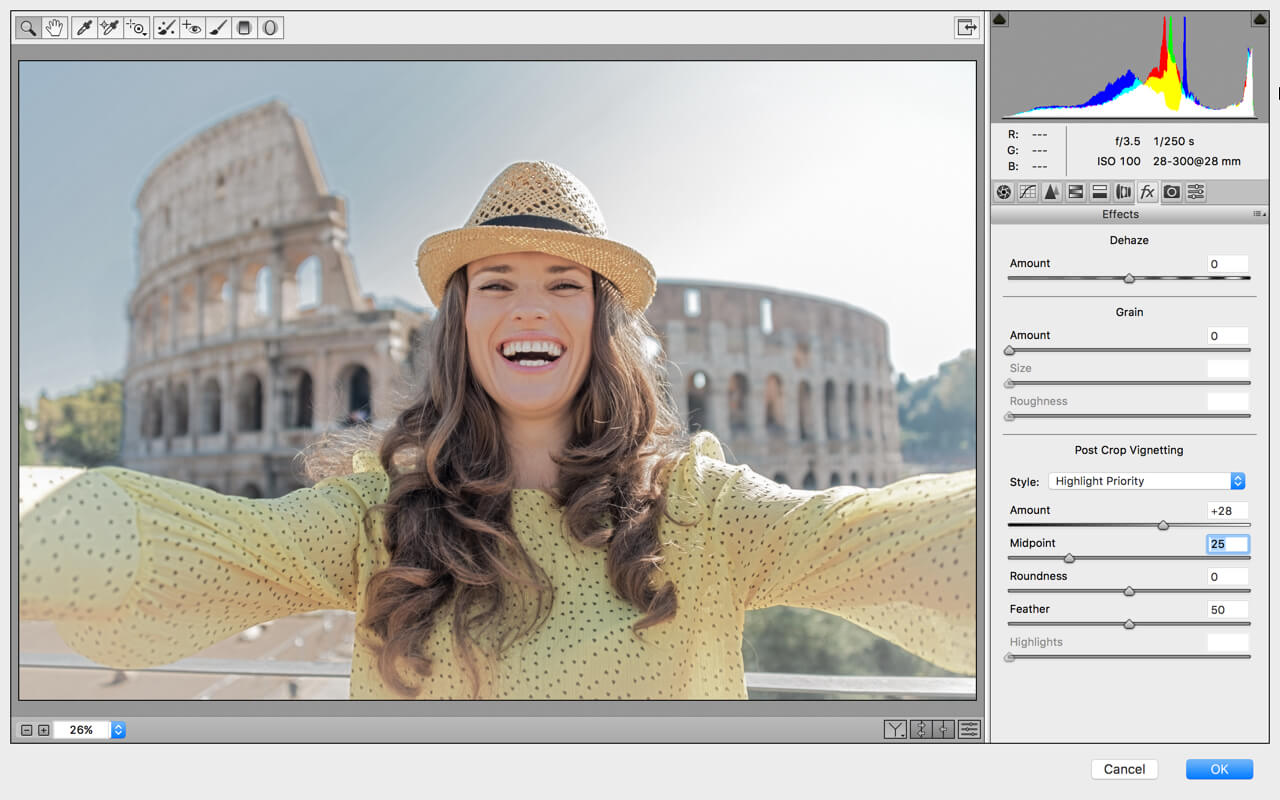This screenshot has width=1280, height=800.
Task: Open the Split Toning panel tab
Action: point(1099,192)
